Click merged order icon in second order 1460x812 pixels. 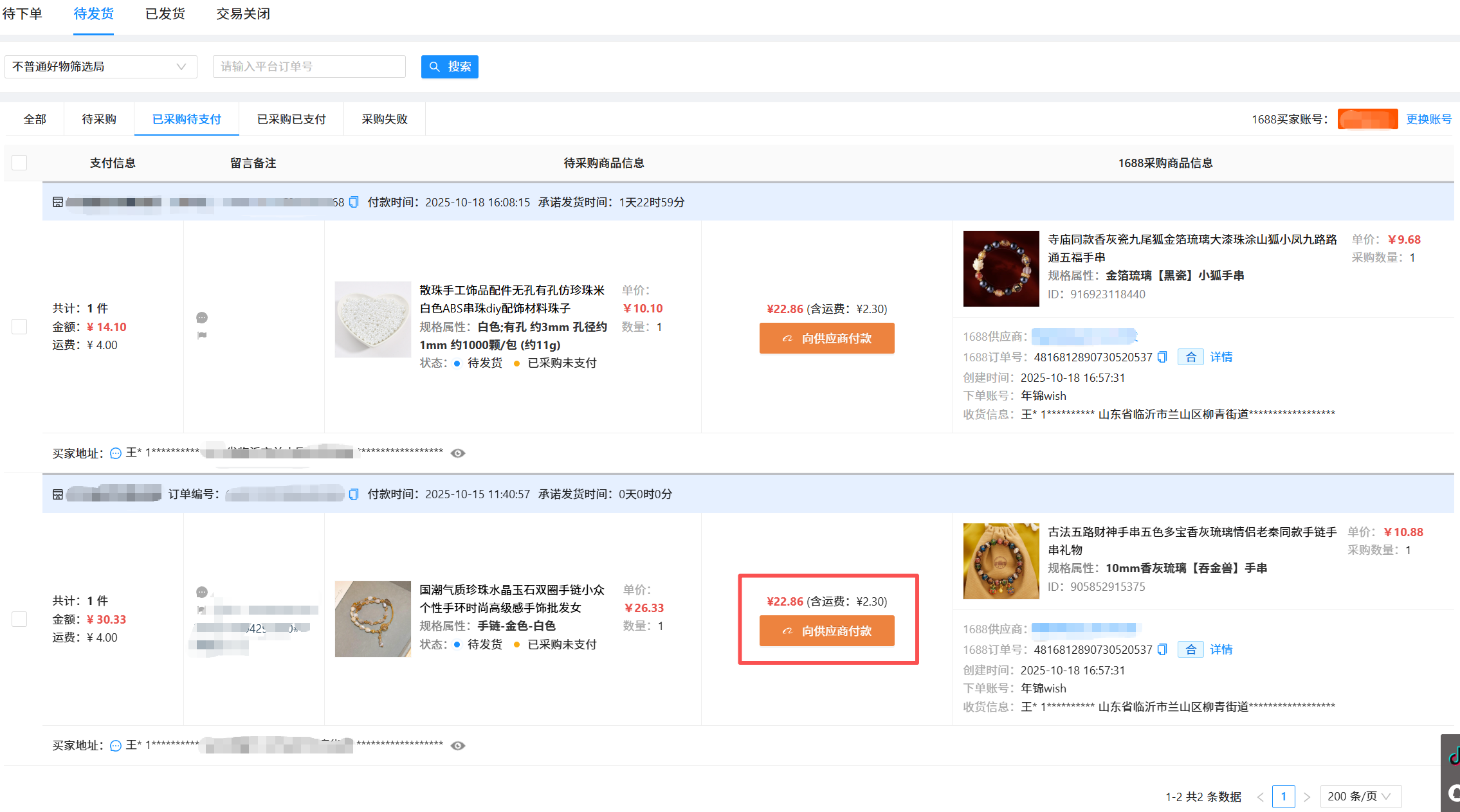[x=1191, y=650]
